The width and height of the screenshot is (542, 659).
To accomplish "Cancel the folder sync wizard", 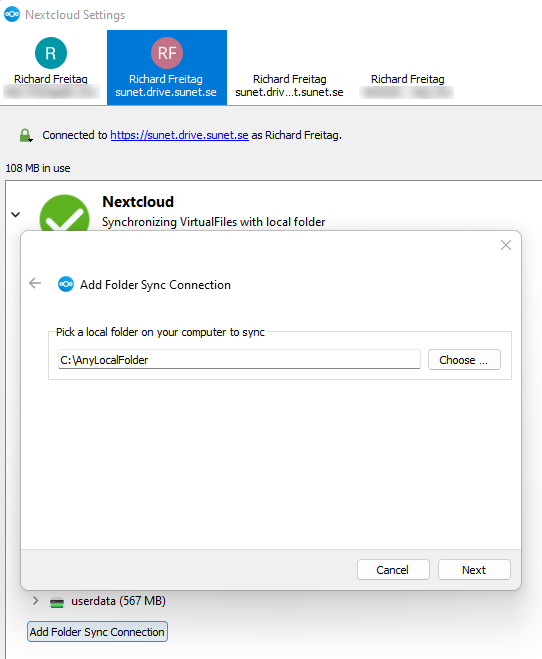I will click(x=393, y=569).
